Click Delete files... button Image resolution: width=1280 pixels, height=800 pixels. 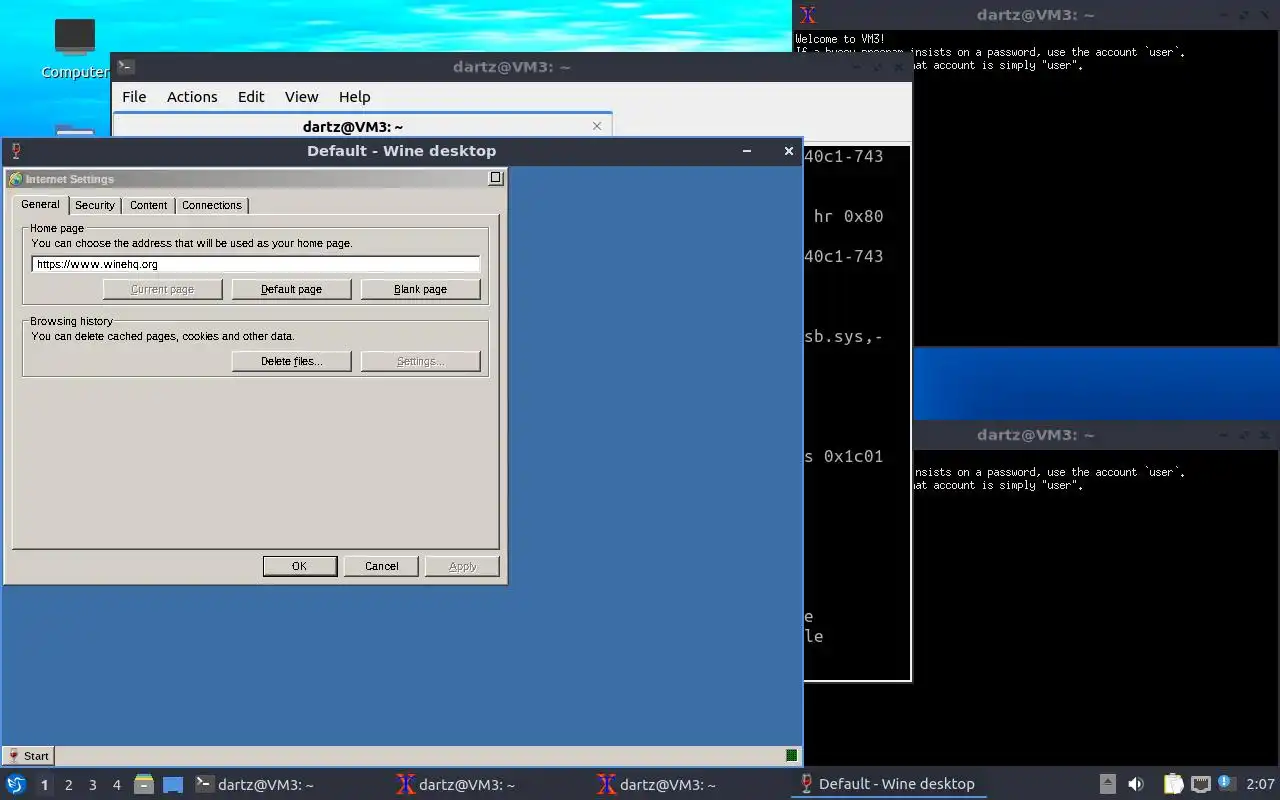pyautogui.click(x=292, y=361)
